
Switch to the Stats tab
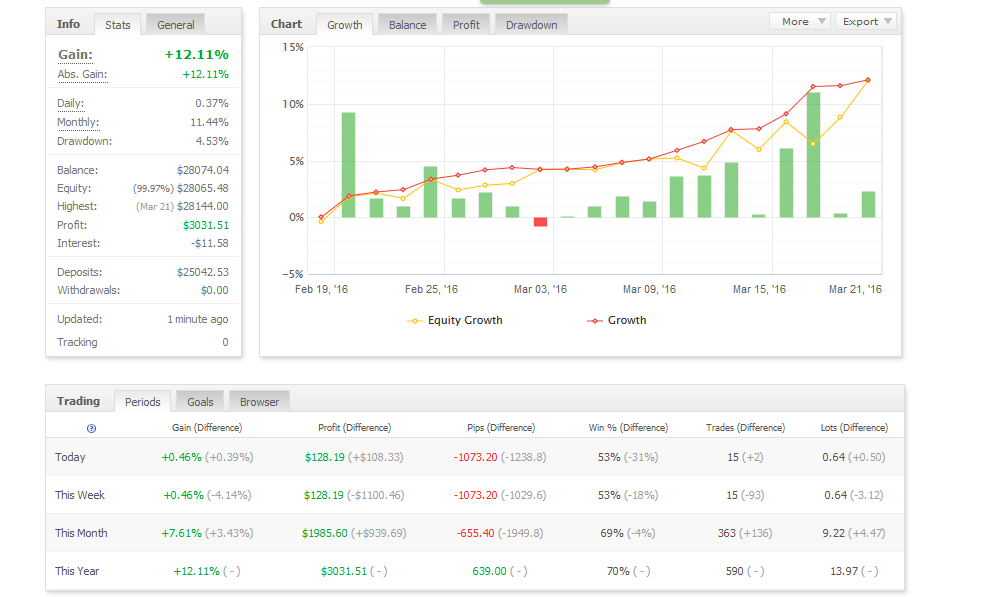118,25
